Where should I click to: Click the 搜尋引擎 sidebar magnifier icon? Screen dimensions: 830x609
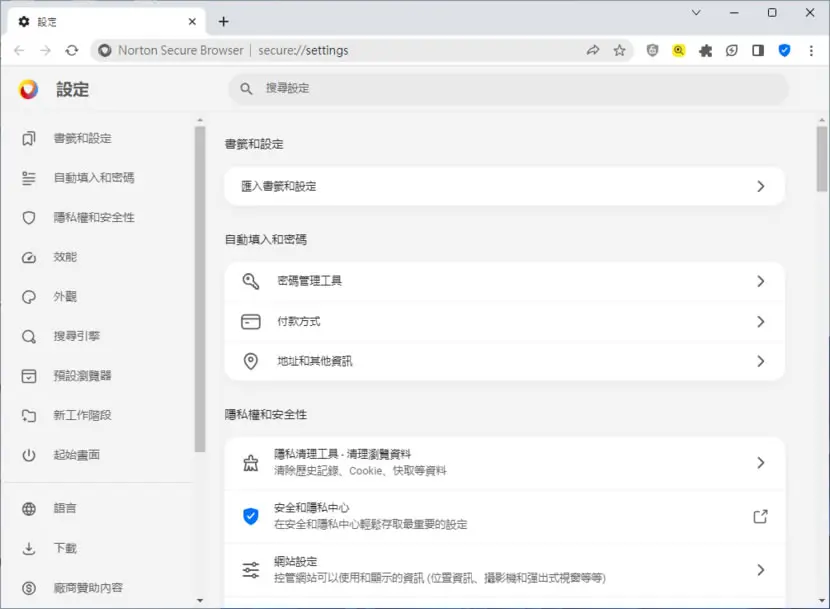[x=29, y=336]
